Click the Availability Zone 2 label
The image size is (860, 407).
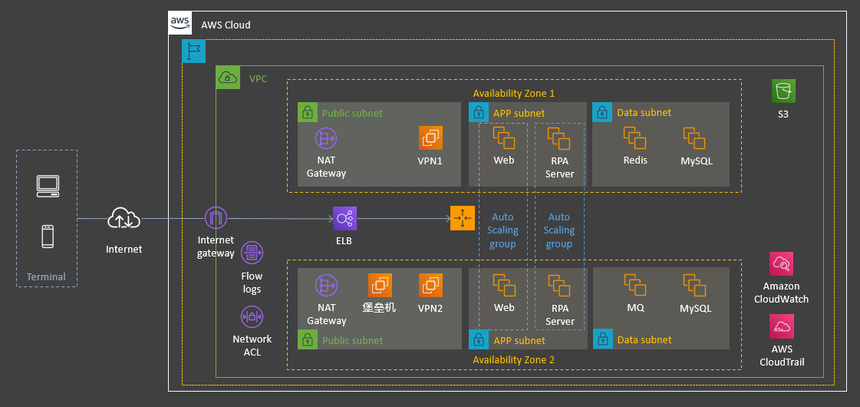coord(514,360)
